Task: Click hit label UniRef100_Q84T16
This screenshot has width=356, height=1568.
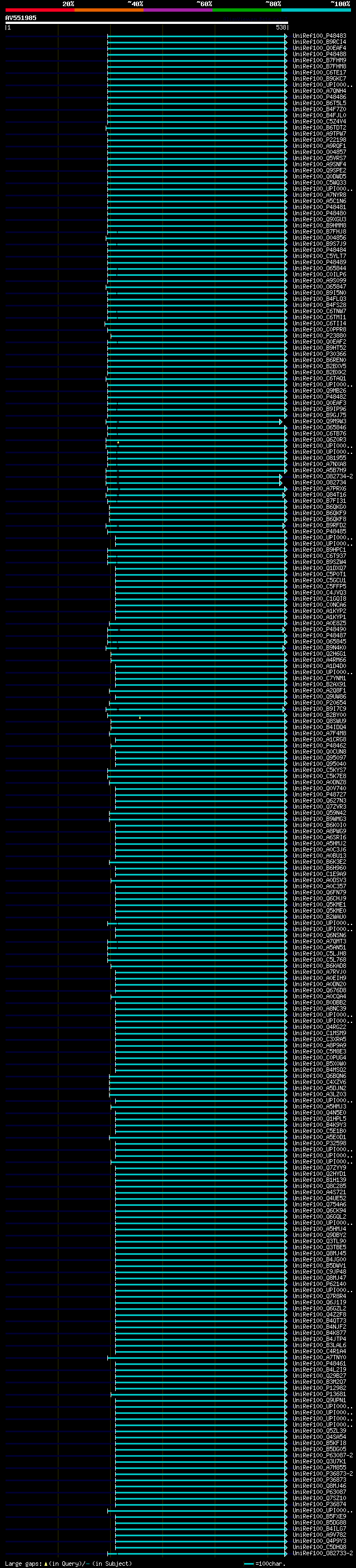Action: pyautogui.click(x=319, y=495)
